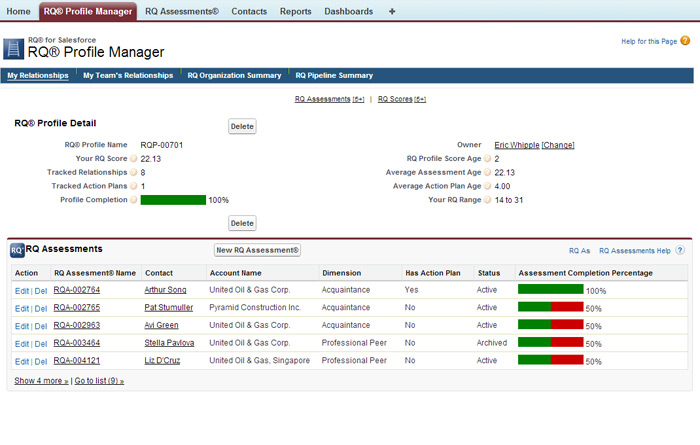Click the Profile Completion progress bar
The width and height of the screenshot is (700, 445).
(173, 200)
